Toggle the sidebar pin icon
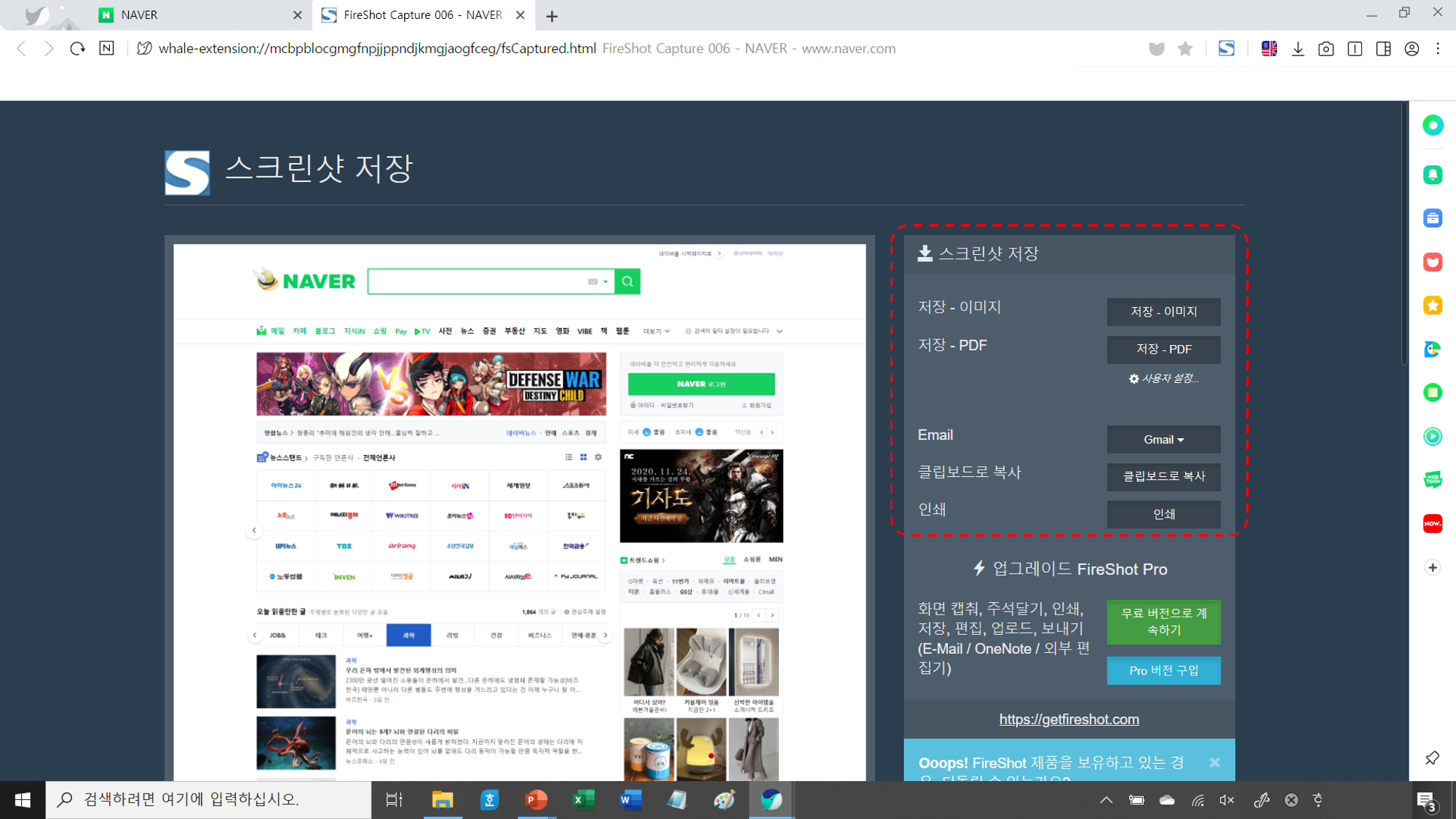 [x=1432, y=758]
